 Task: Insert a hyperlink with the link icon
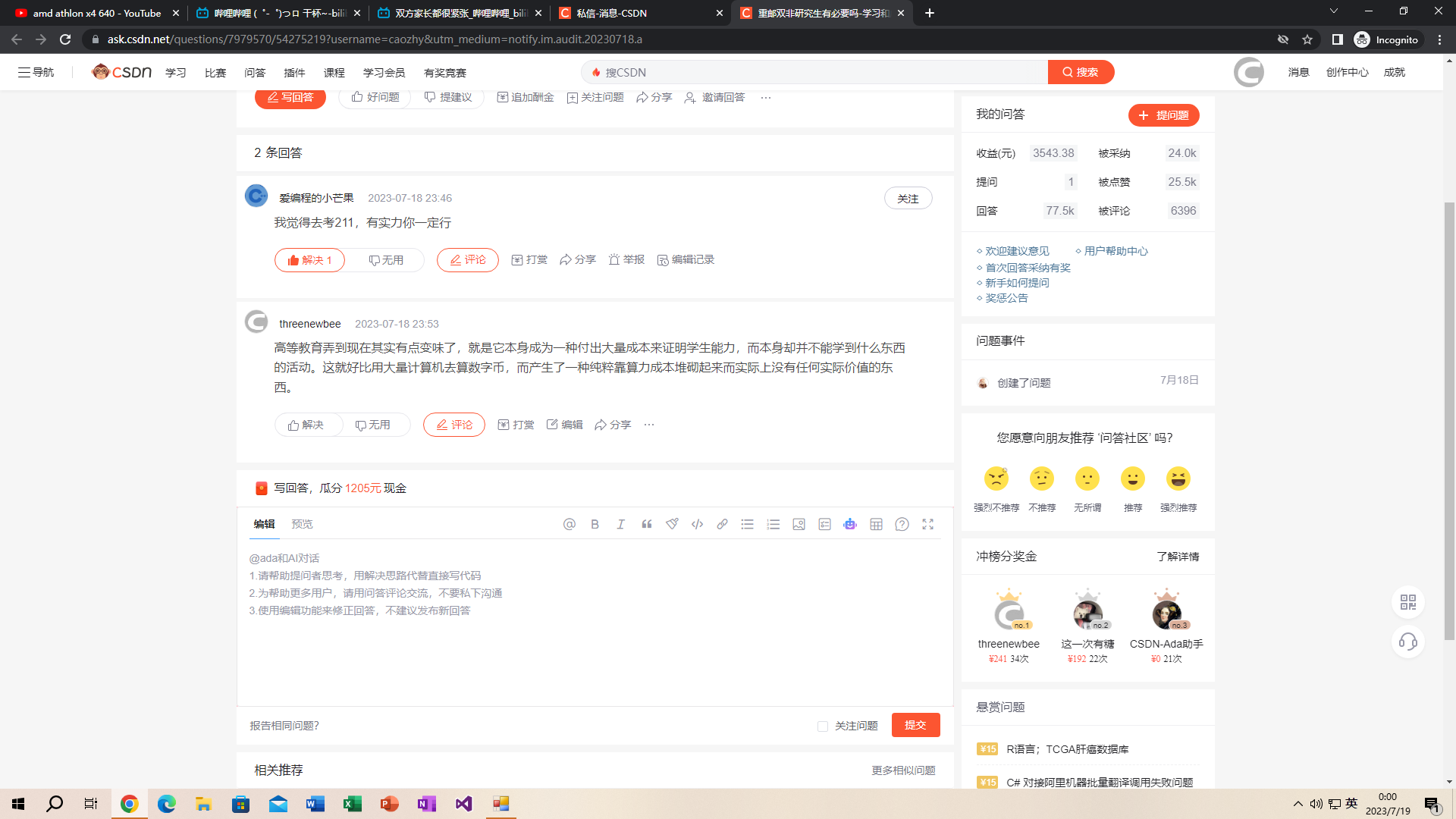coord(722,524)
